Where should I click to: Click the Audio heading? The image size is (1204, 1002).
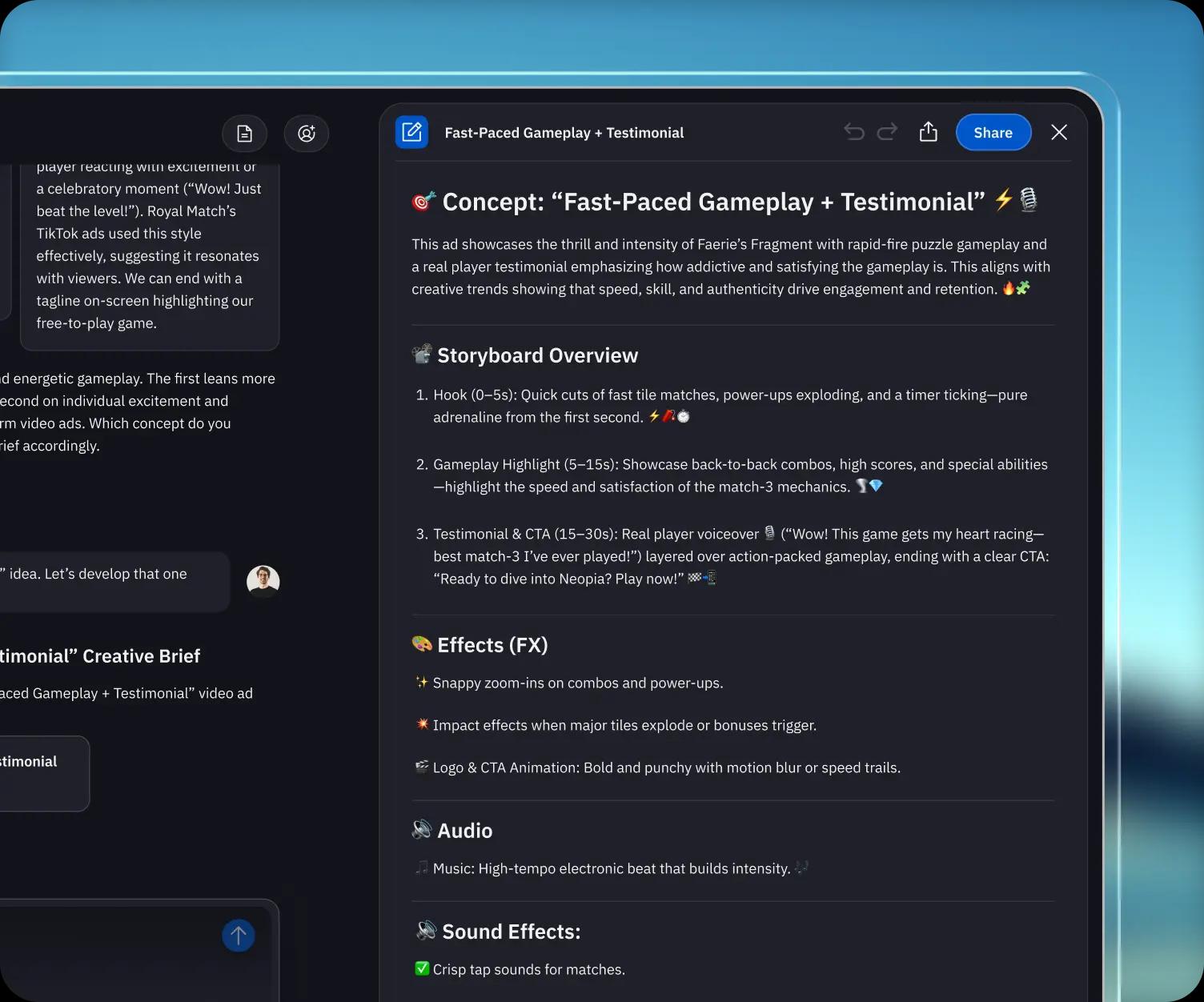tap(452, 831)
